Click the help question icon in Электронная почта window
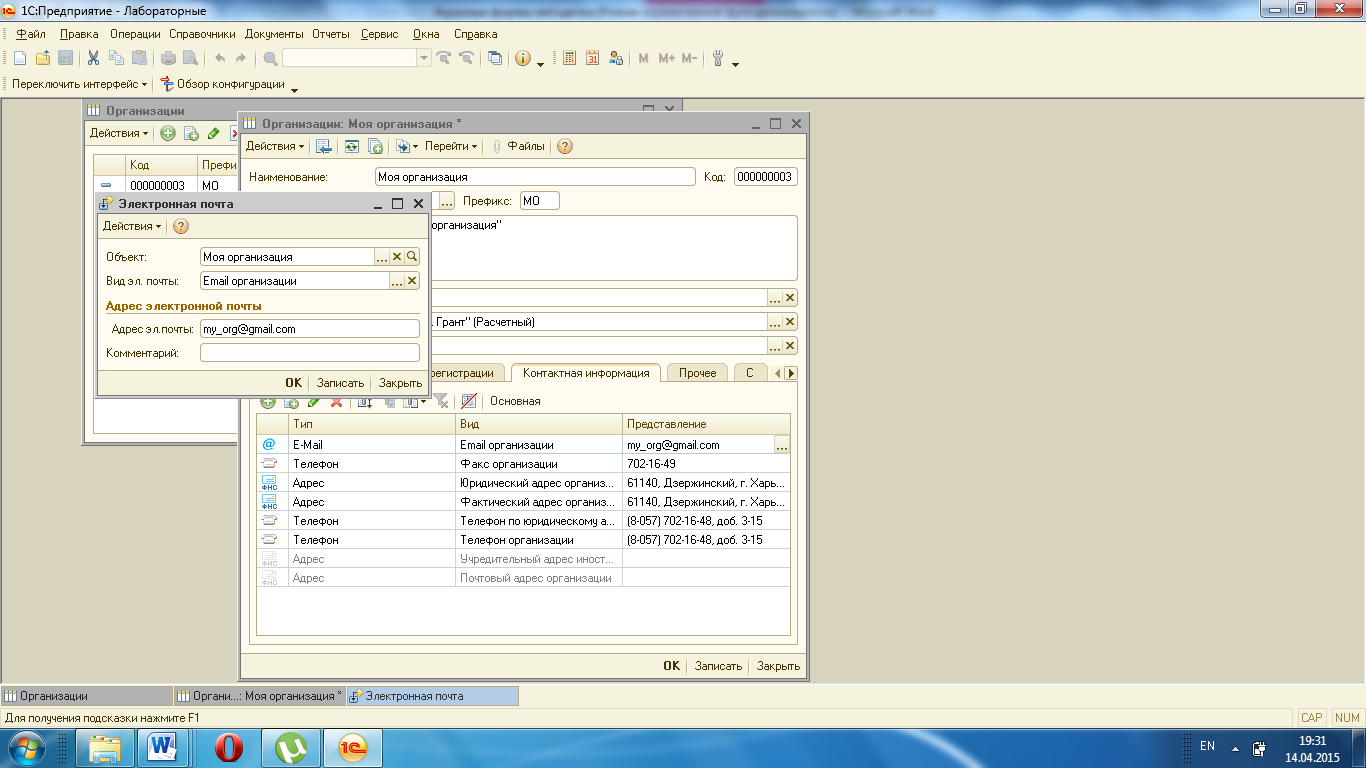1366x768 pixels. pyautogui.click(x=181, y=226)
